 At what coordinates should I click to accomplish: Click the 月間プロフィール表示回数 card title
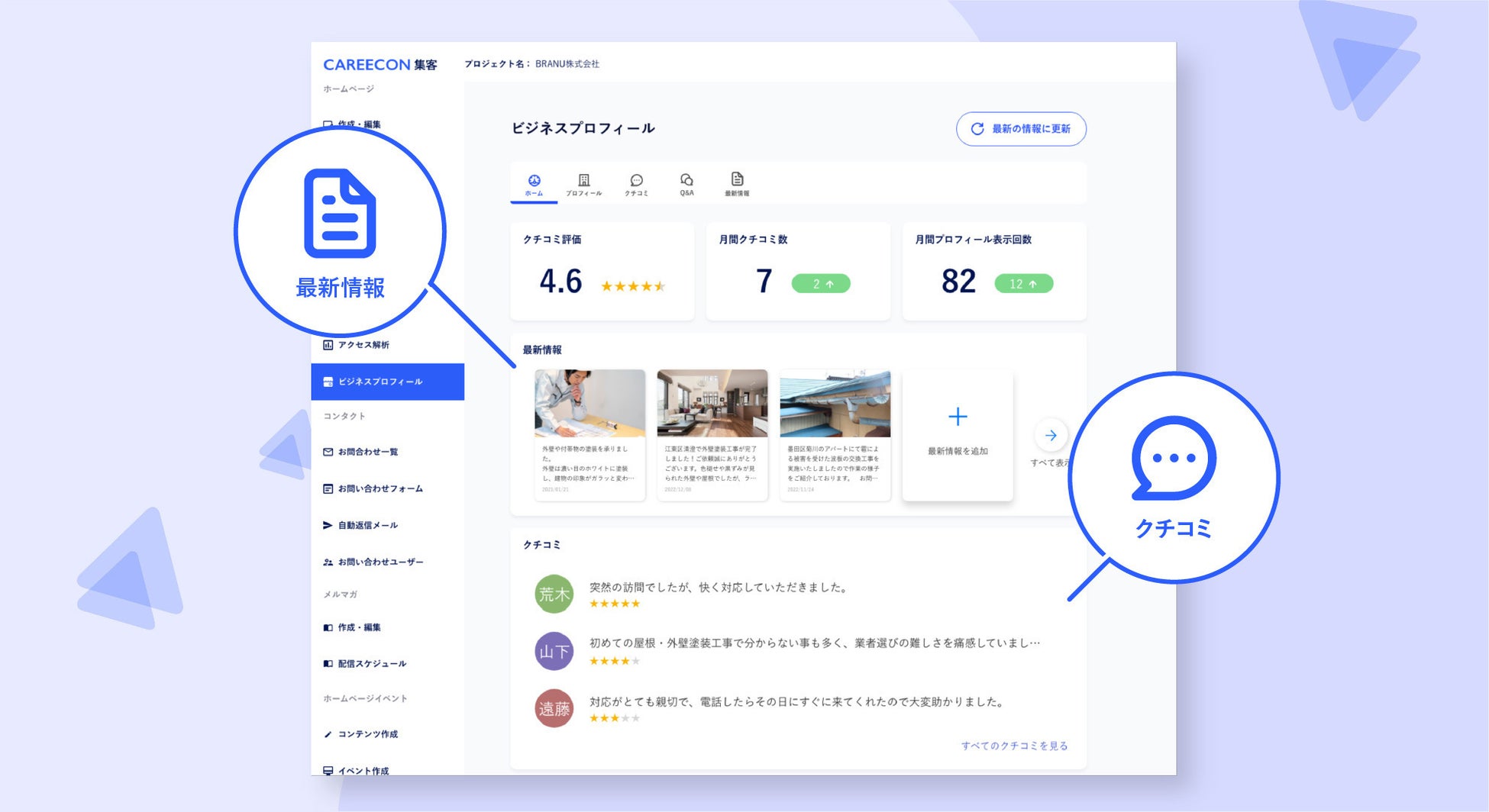[973, 240]
